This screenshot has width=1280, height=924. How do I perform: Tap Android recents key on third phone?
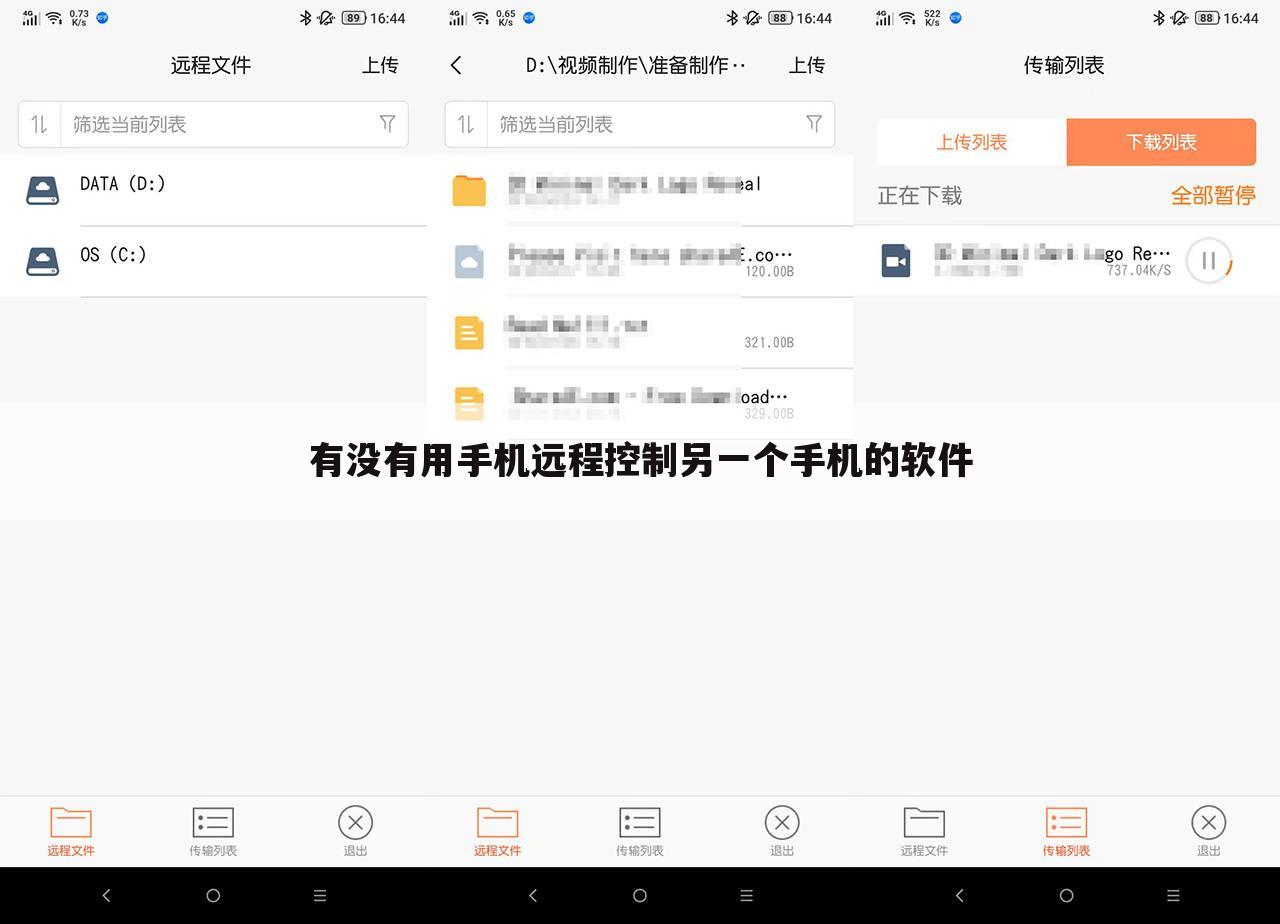(x=1173, y=895)
